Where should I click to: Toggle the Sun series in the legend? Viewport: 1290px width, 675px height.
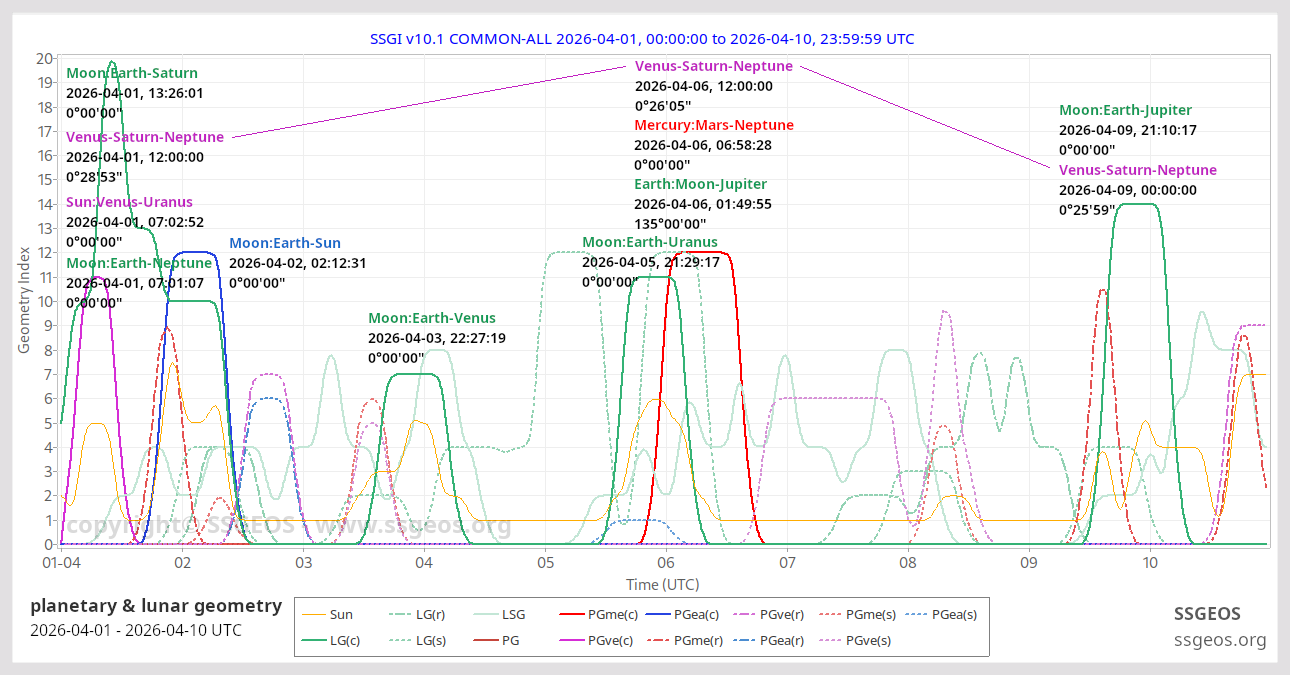[341, 615]
